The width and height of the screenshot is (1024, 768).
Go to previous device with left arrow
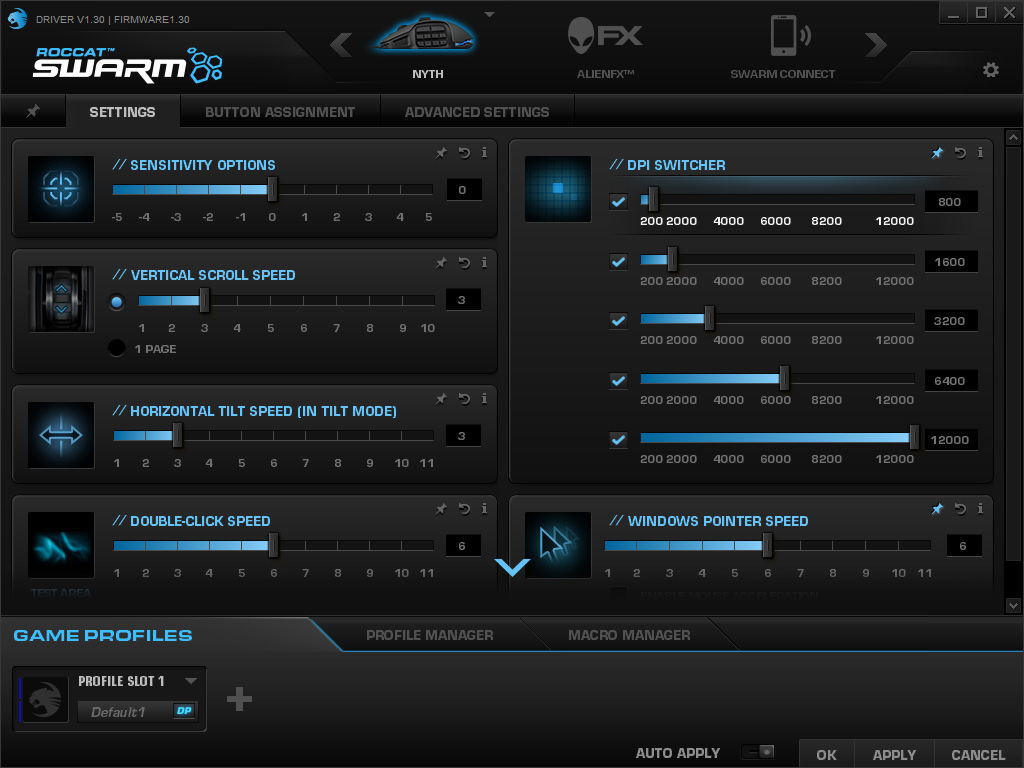click(341, 44)
